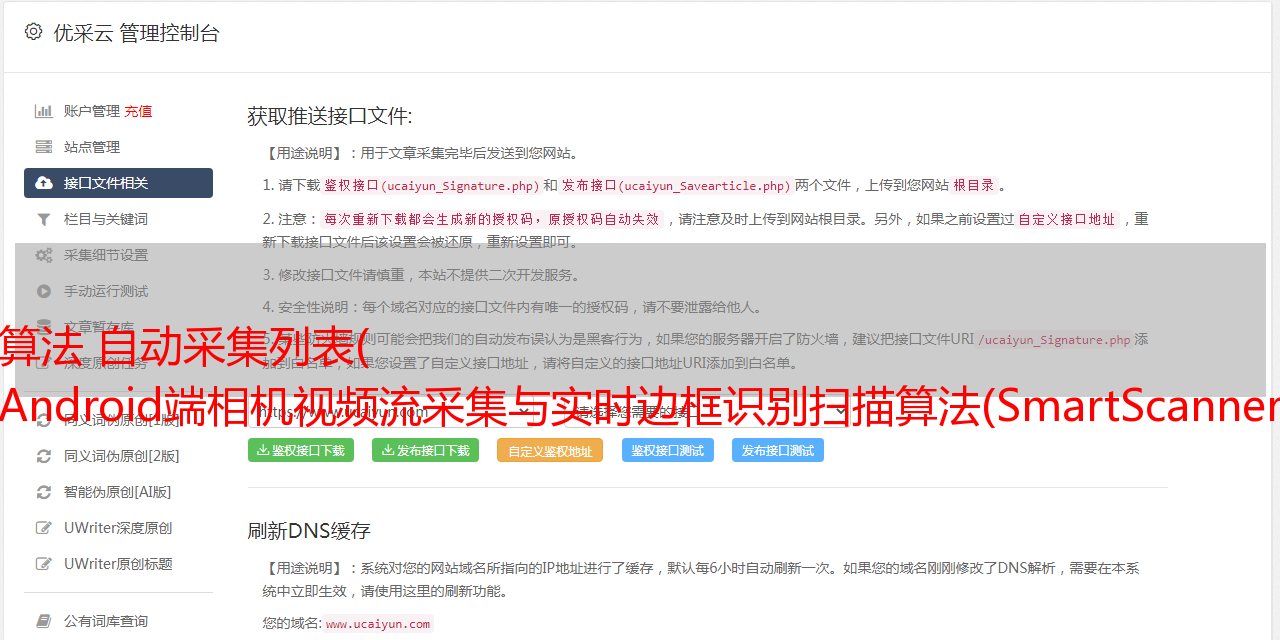Click the /ucaiyun_Signature.php URI text
This screenshot has height=640, width=1280.
pyautogui.click(x=1054, y=339)
